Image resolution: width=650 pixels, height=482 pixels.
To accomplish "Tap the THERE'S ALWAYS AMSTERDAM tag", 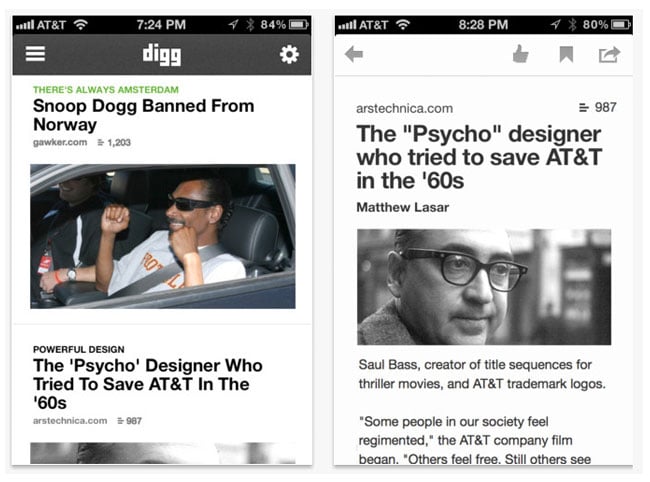I will pyautogui.click(x=106, y=90).
